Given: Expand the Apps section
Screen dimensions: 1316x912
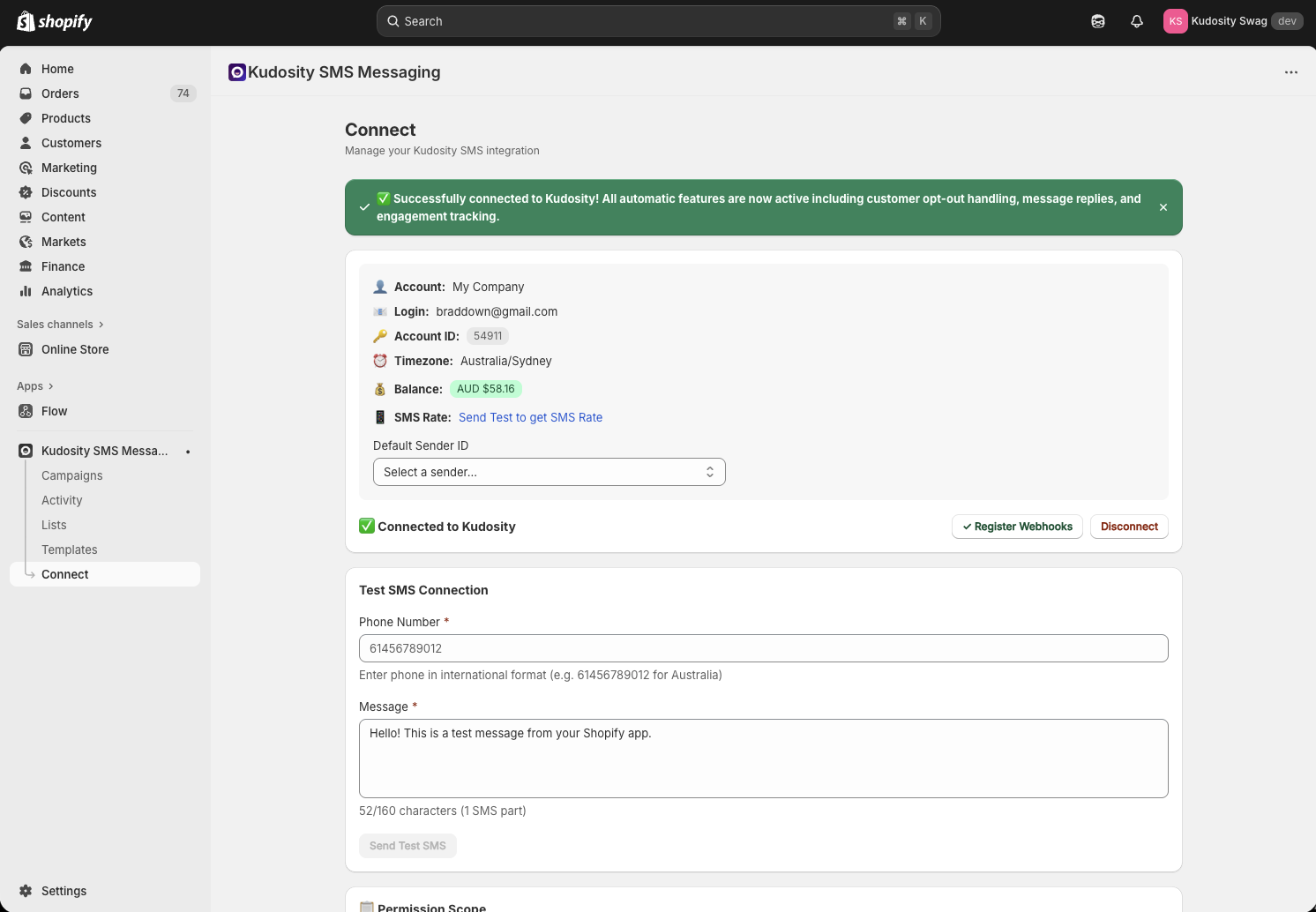Looking at the screenshot, I should click(35, 386).
